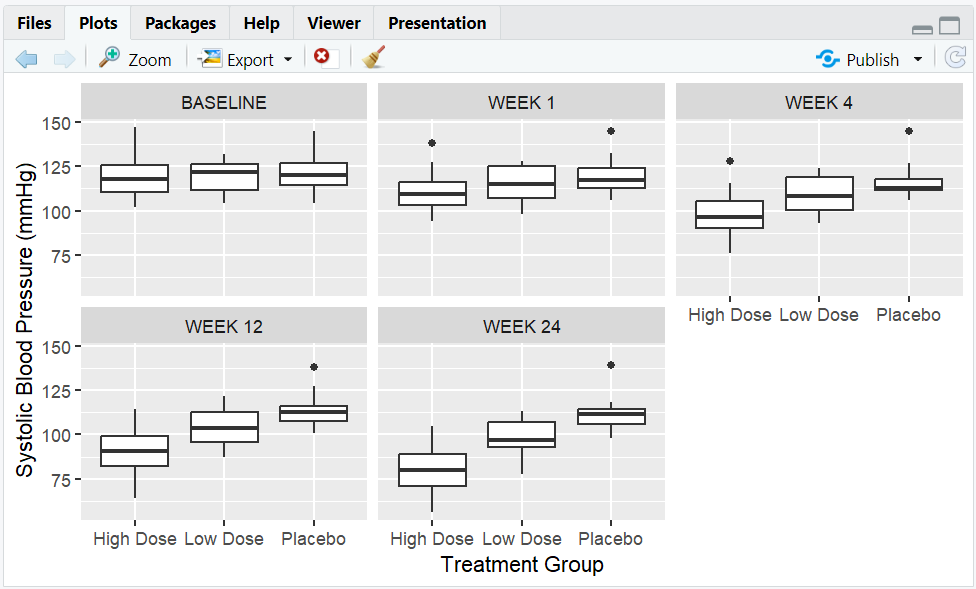Refresh the current plot
976x589 pixels.
[955, 58]
